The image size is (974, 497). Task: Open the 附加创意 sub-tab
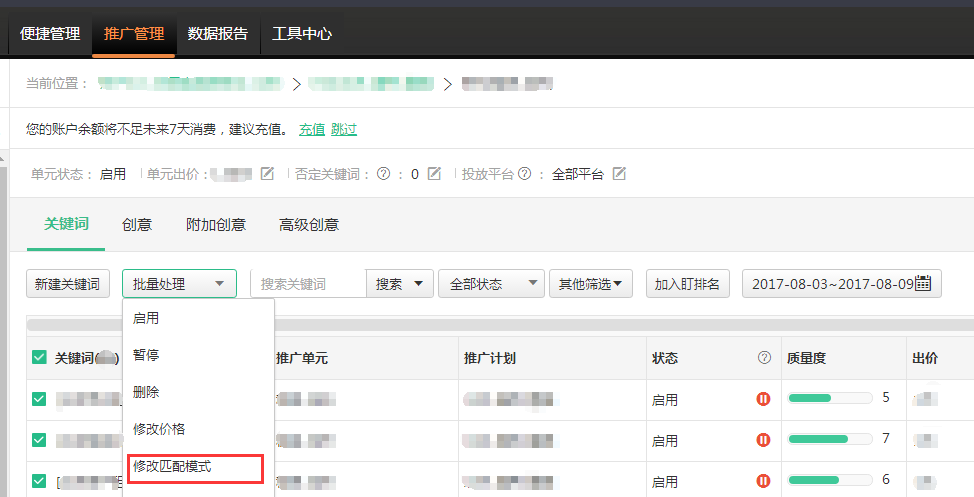pyautogui.click(x=216, y=224)
